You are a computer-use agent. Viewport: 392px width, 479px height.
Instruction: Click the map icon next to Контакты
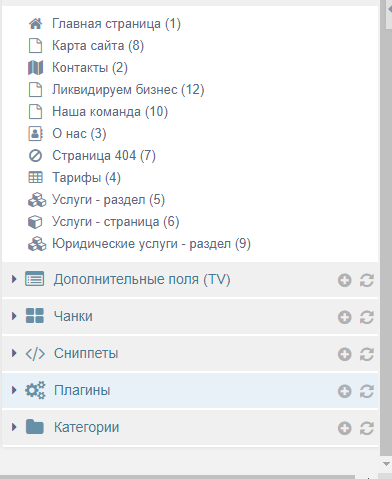(35, 68)
